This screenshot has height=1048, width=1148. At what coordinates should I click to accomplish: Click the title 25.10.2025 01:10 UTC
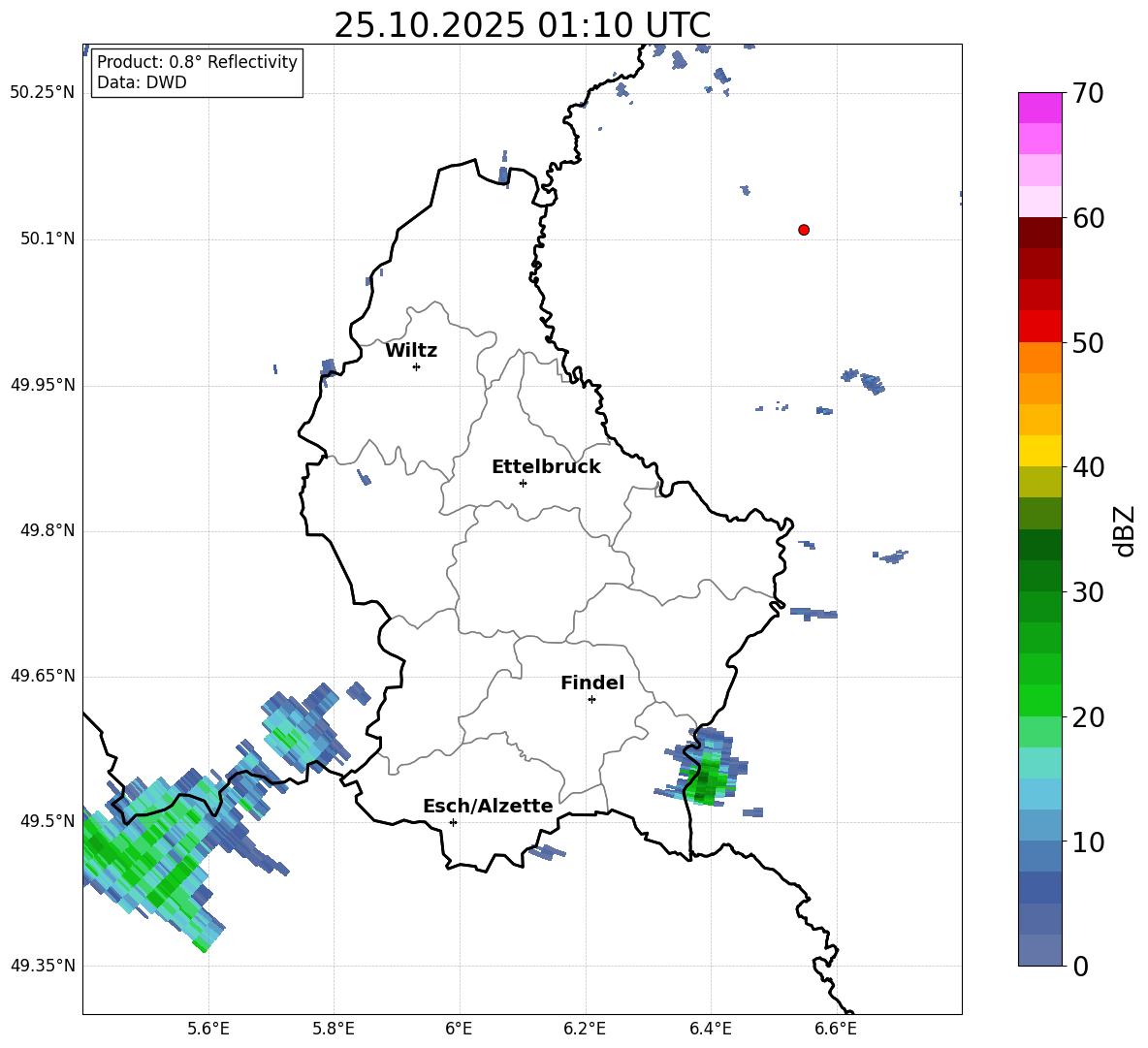tap(522, 25)
